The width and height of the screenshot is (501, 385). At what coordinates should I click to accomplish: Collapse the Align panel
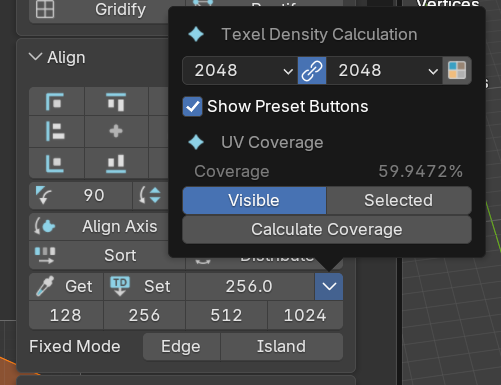click(x=35, y=57)
